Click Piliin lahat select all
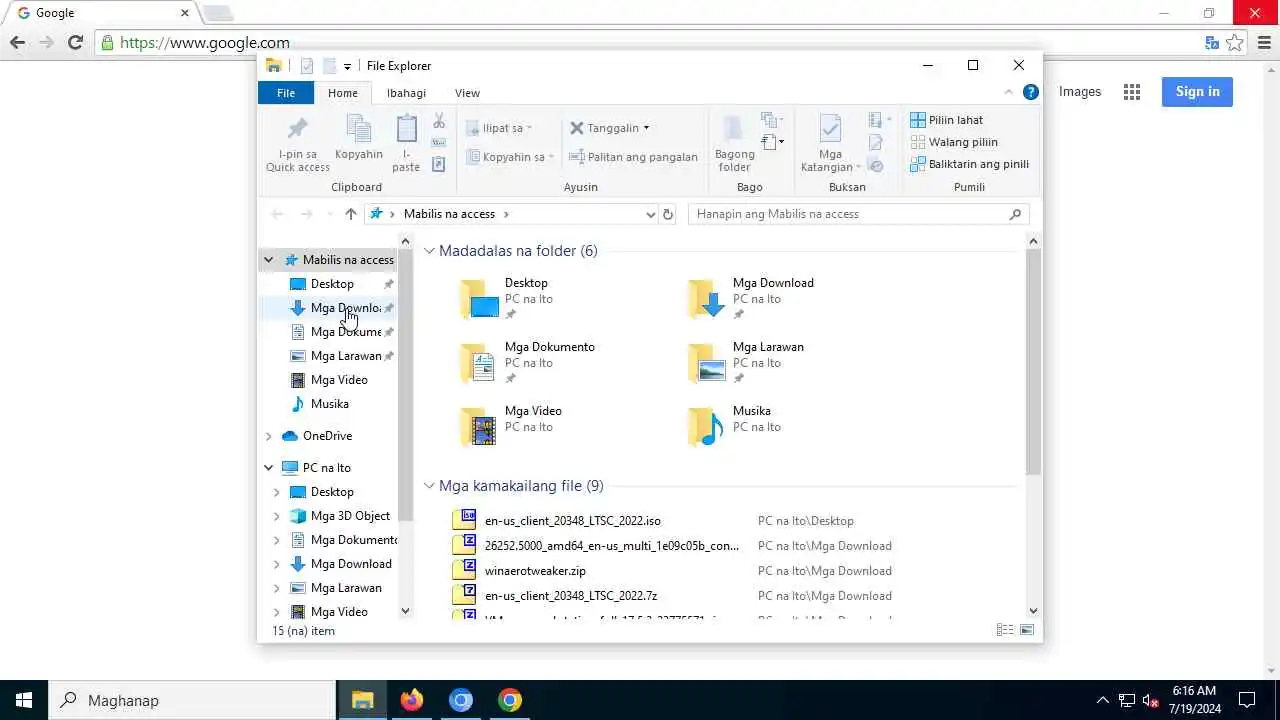1280x720 pixels. (x=946, y=120)
